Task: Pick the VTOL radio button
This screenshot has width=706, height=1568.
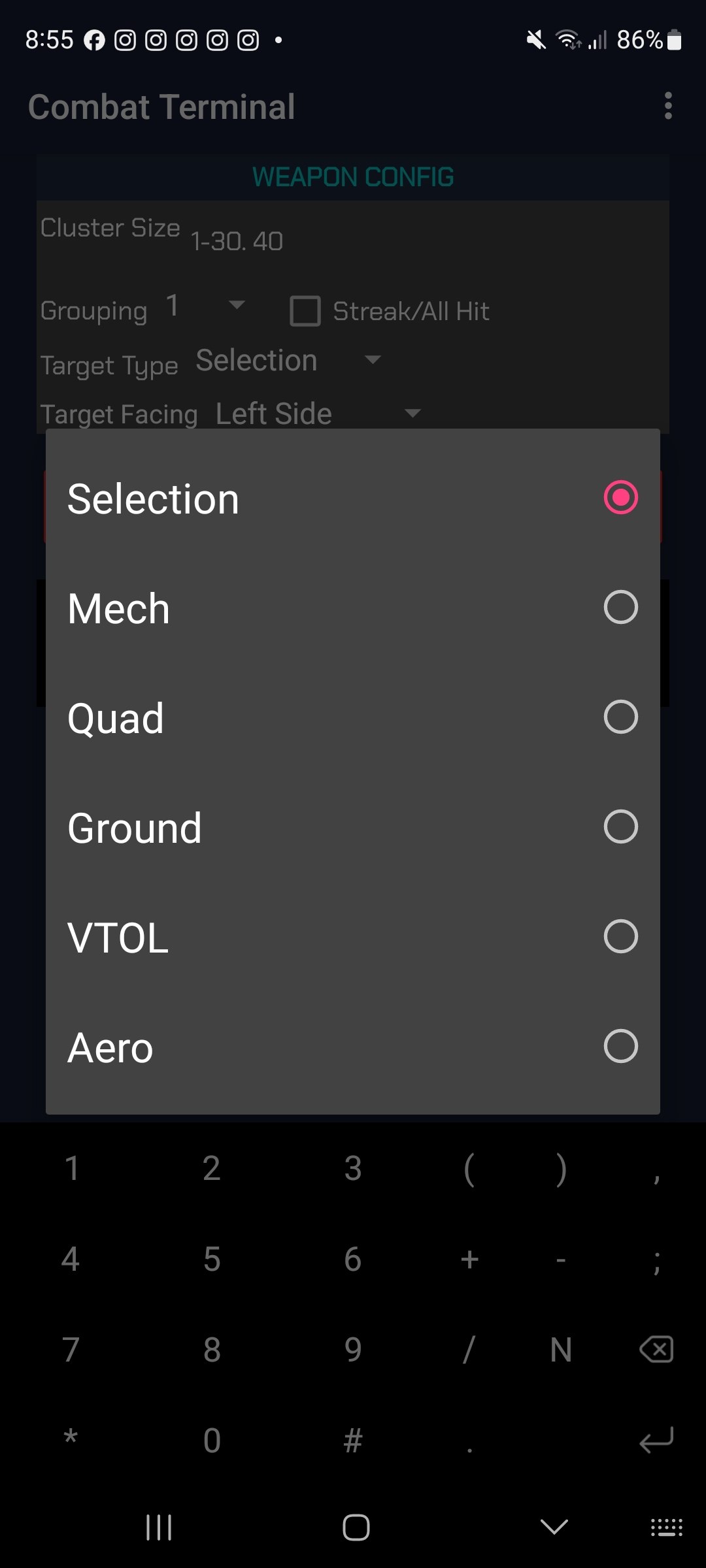Action: pos(620,937)
